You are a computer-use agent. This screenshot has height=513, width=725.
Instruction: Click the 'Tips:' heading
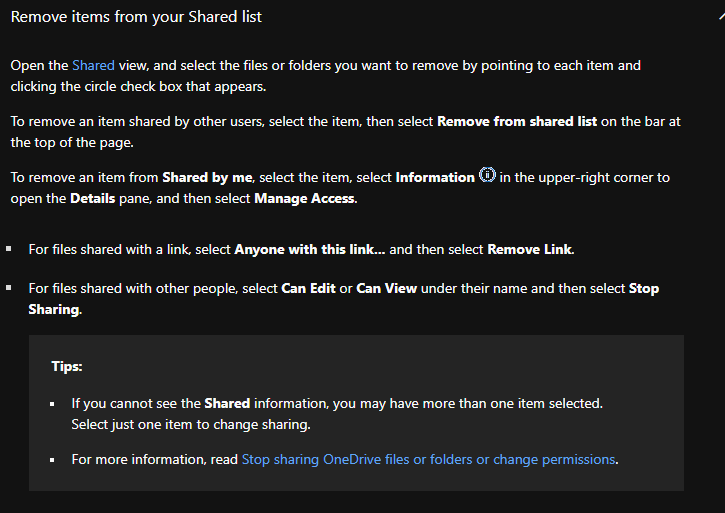click(x=67, y=366)
